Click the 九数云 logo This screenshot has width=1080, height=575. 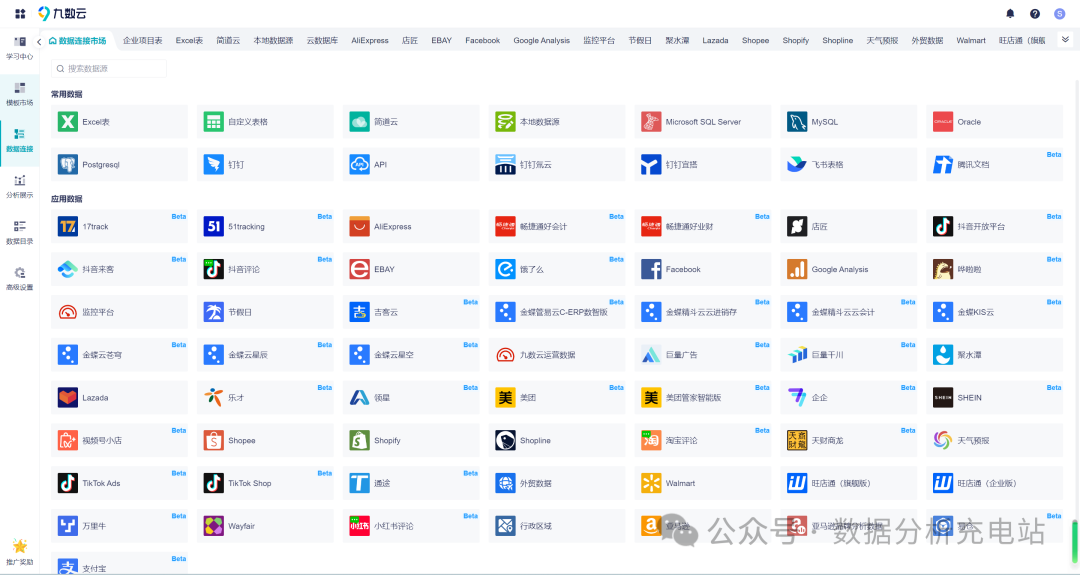[62, 13]
